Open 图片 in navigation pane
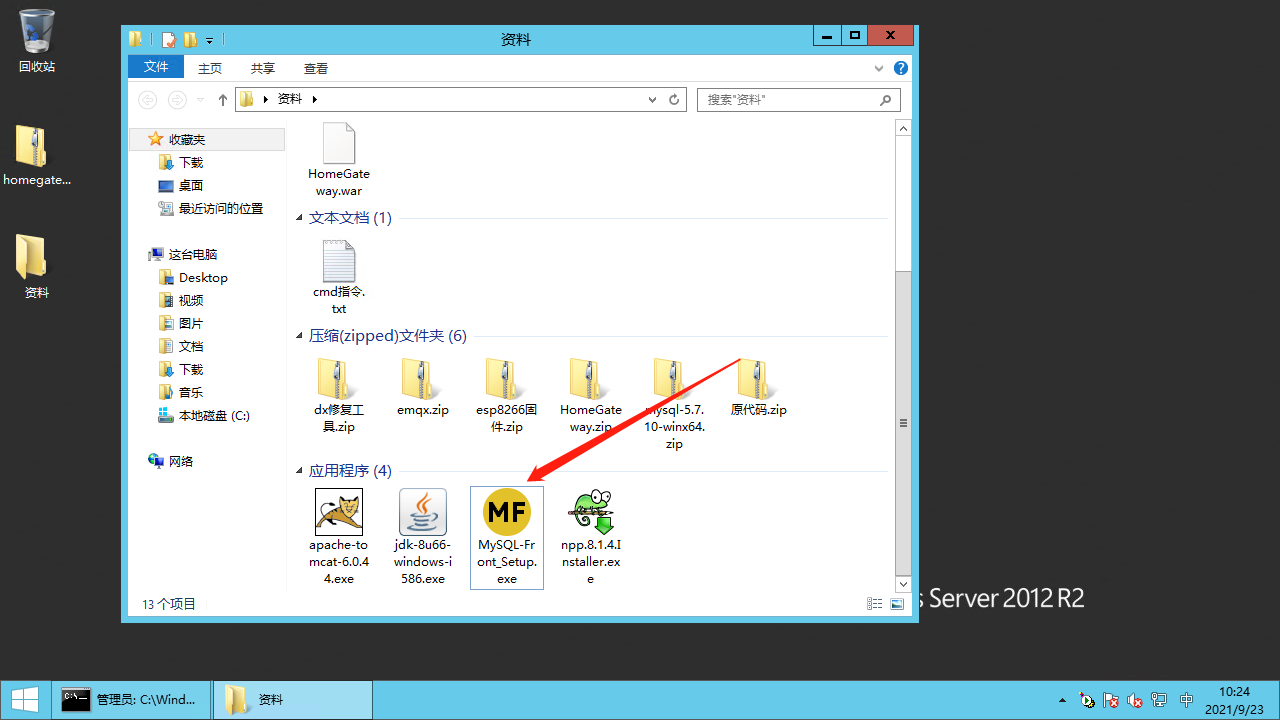This screenshot has height=720, width=1280. tap(181, 323)
